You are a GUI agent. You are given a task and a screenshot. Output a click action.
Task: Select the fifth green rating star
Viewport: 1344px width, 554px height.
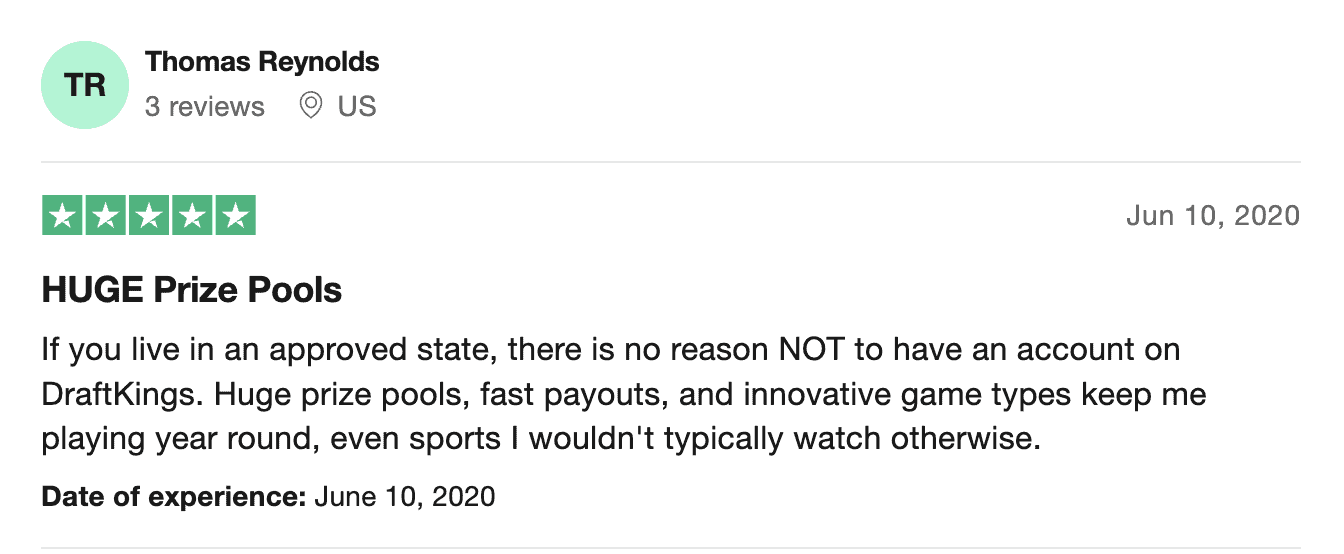tap(236, 216)
